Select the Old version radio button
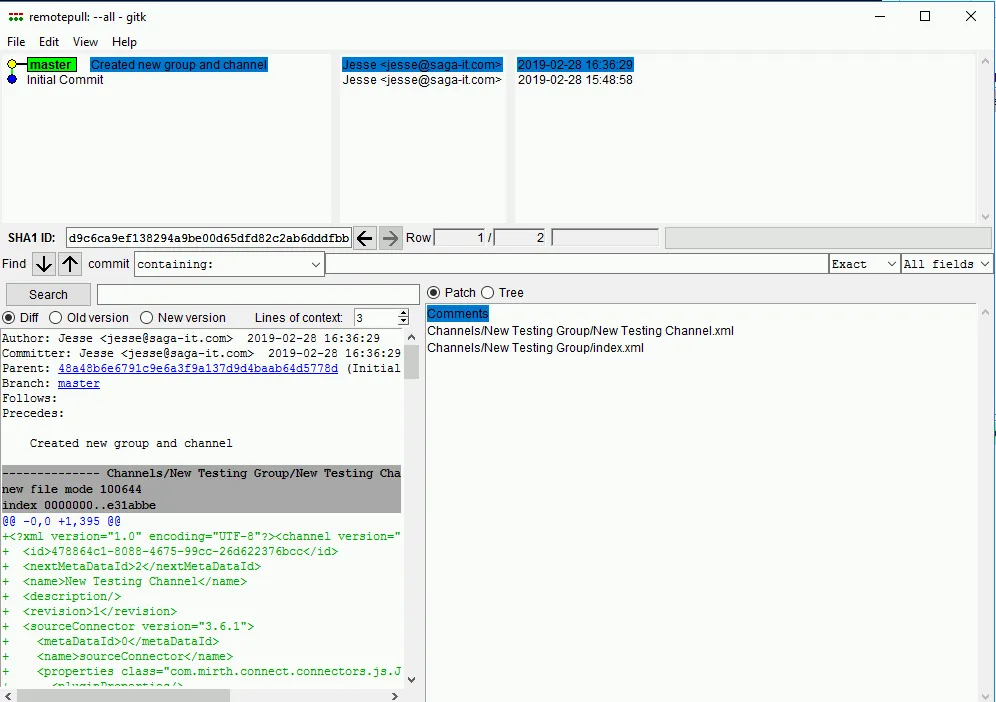Viewport: 996px width, 702px height. [x=55, y=317]
